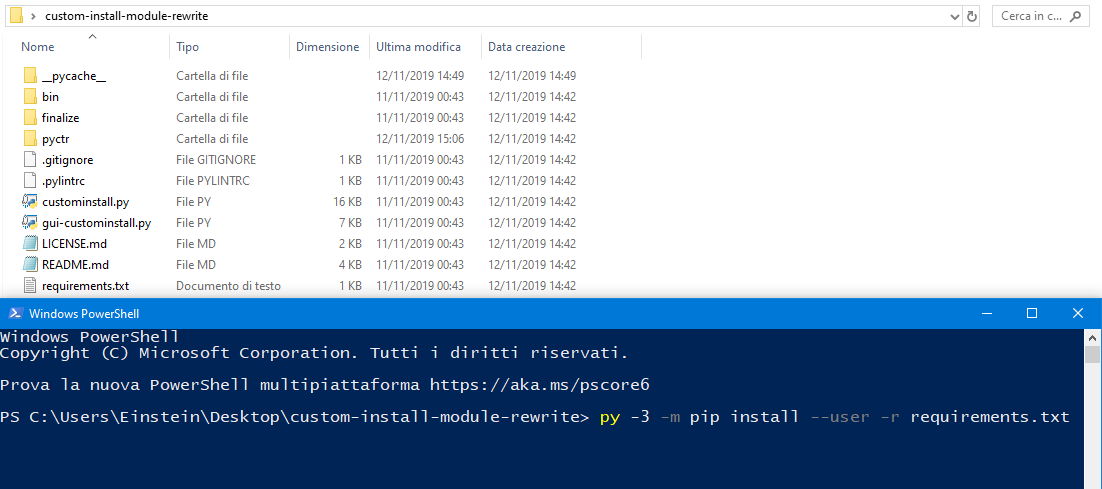The image size is (1102, 489).
Task: Click the 2 KB size of LICENSE.md
Action: (x=350, y=244)
